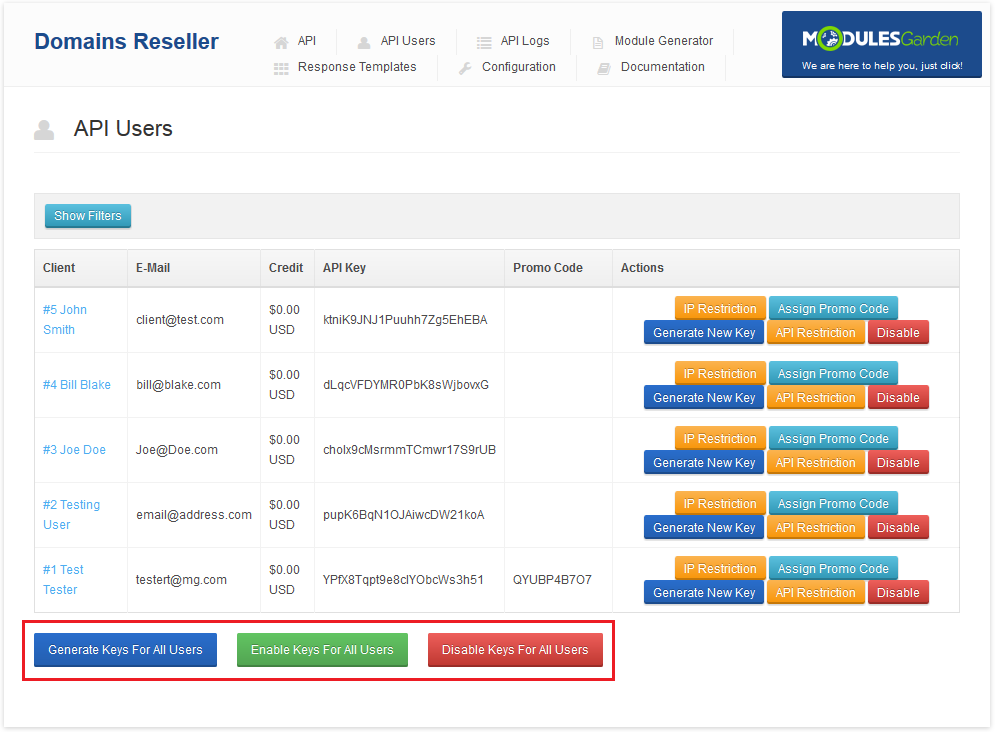
Task: Open client #3 Joe Doe
Action: point(74,450)
